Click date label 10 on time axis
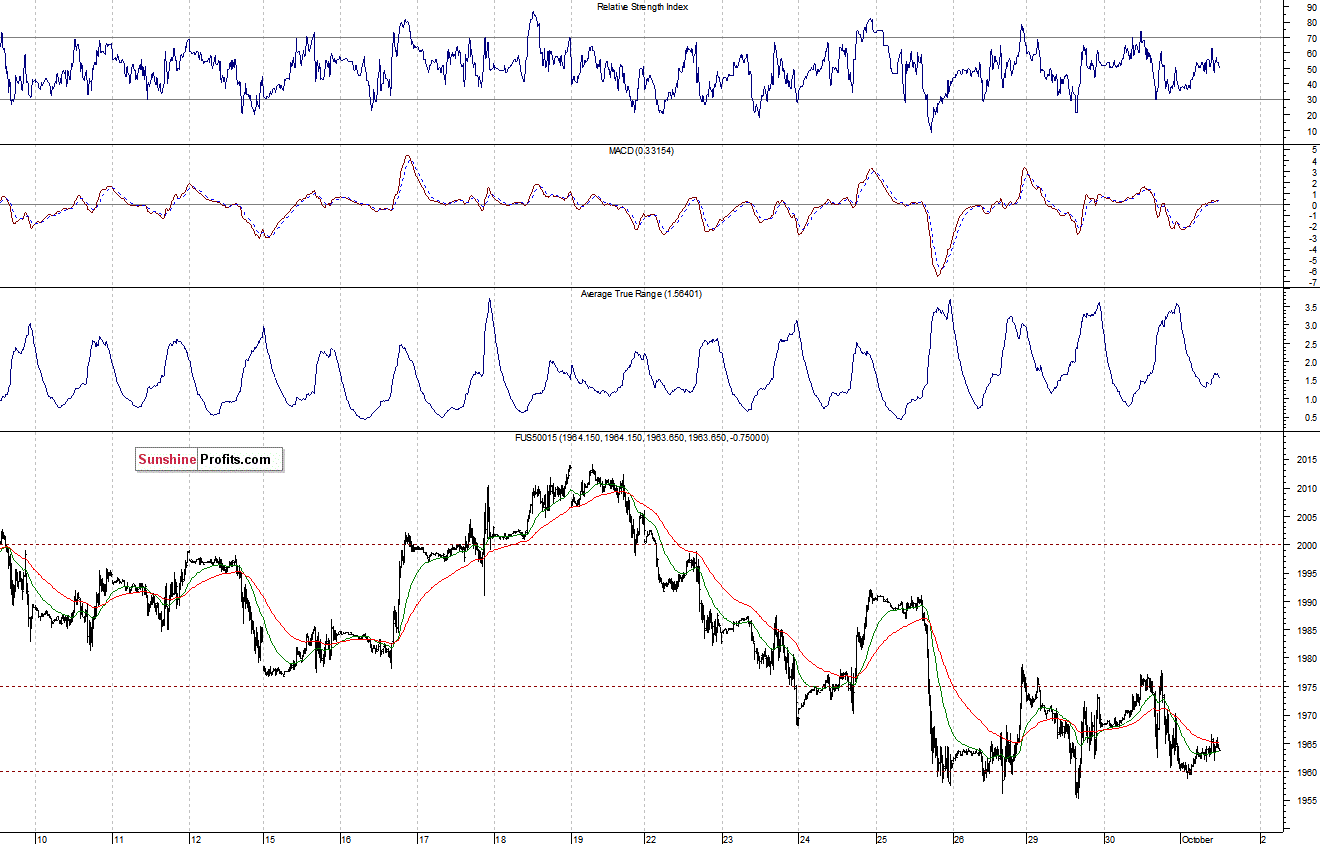Screen dimensions: 1320x844 point(43,839)
